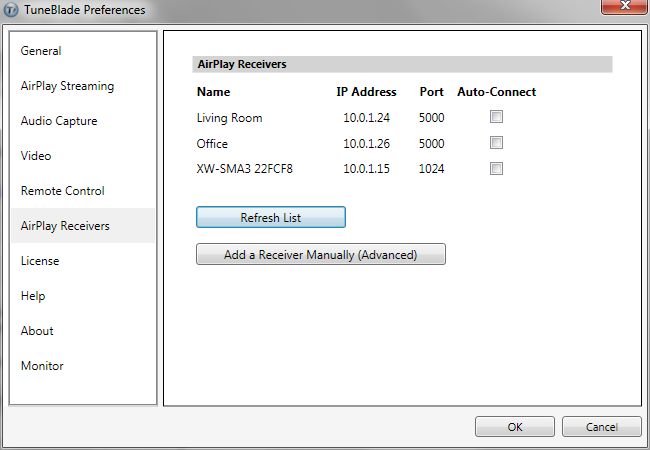Select the Living Room receiver name
Viewport: 650px width, 450px height.
coord(229,118)
